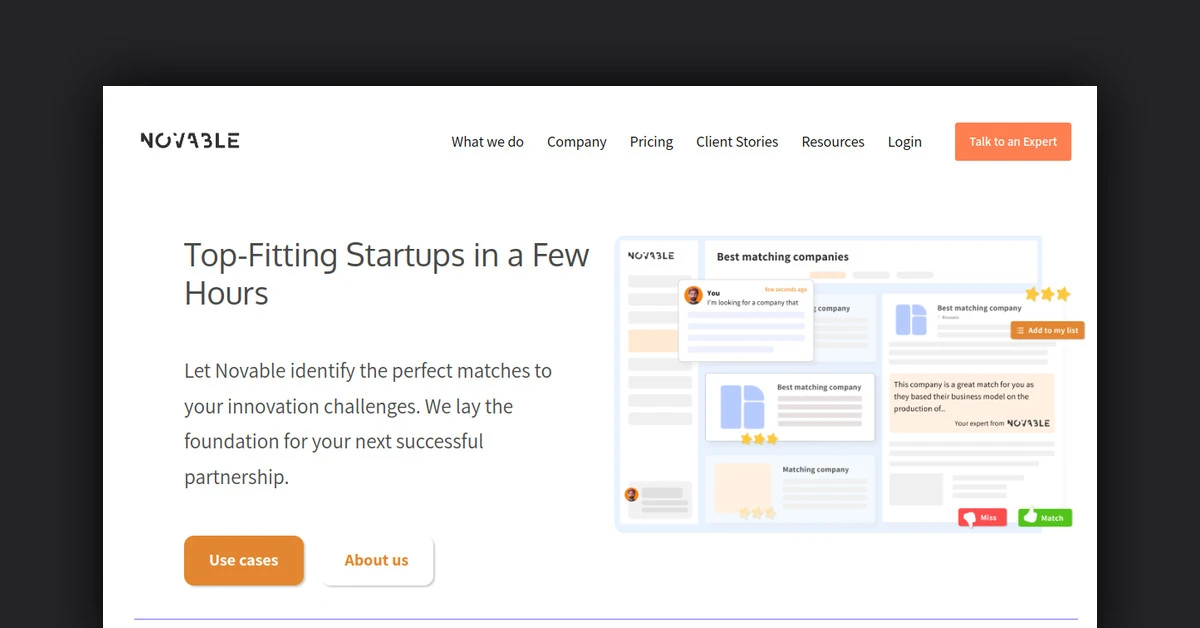Click the blue company logo in the highlighted card

[x=742, y=406]
